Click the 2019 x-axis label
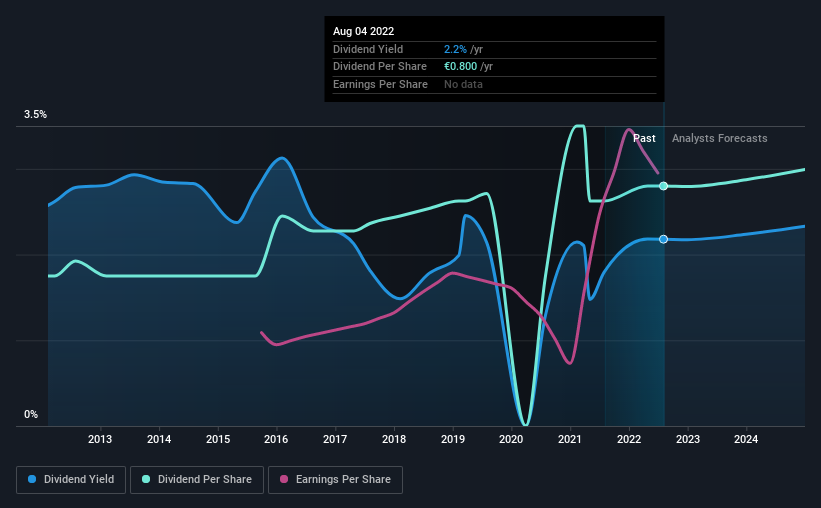The height and width of the screenshot is (508, 821). (452, 439)
